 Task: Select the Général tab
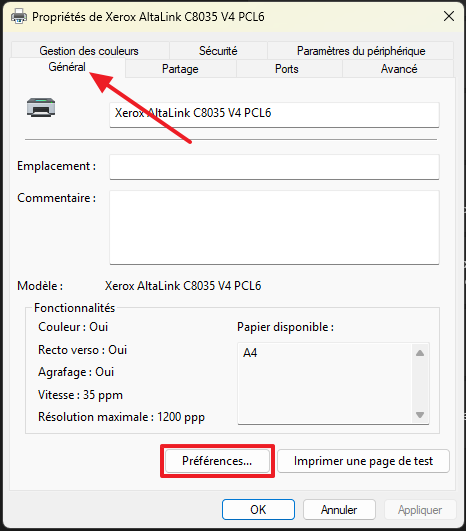click(x=67, y=67)
